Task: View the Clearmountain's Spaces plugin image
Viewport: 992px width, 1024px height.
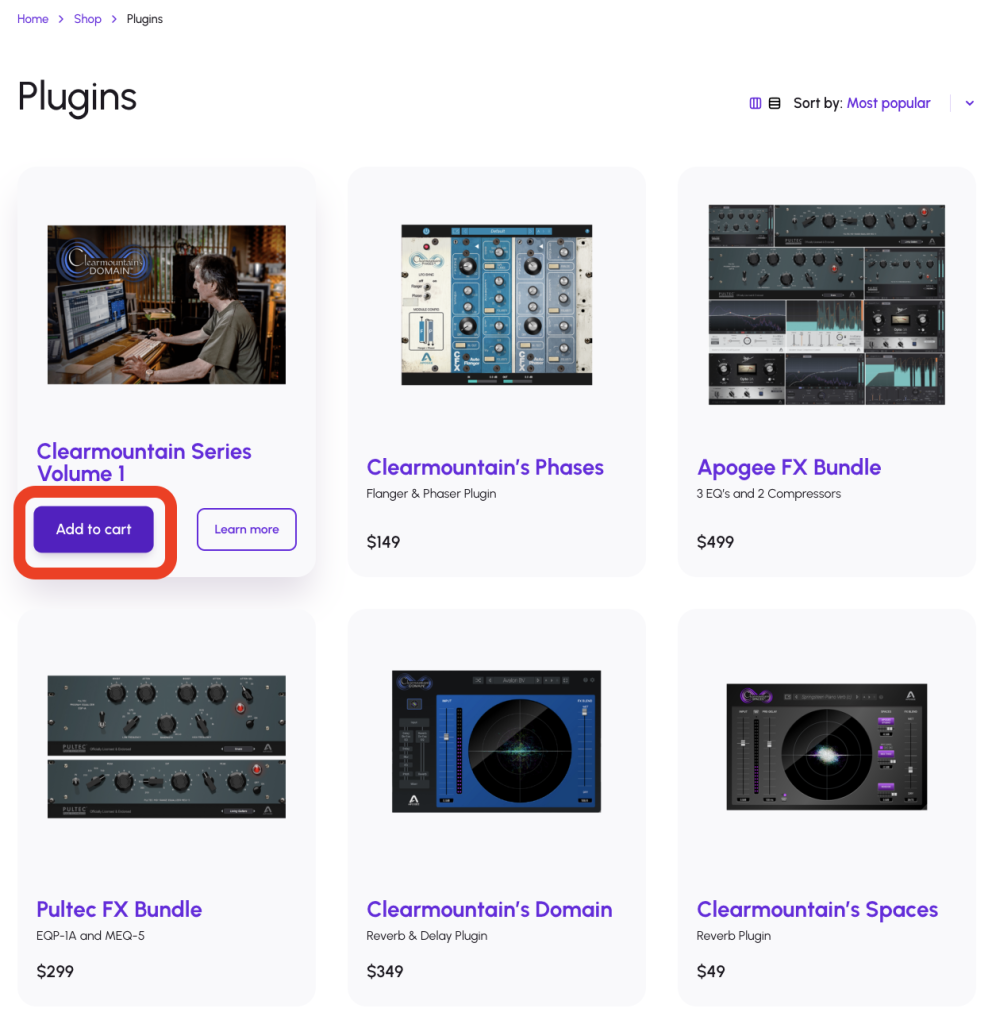Action: coord(826,746)
